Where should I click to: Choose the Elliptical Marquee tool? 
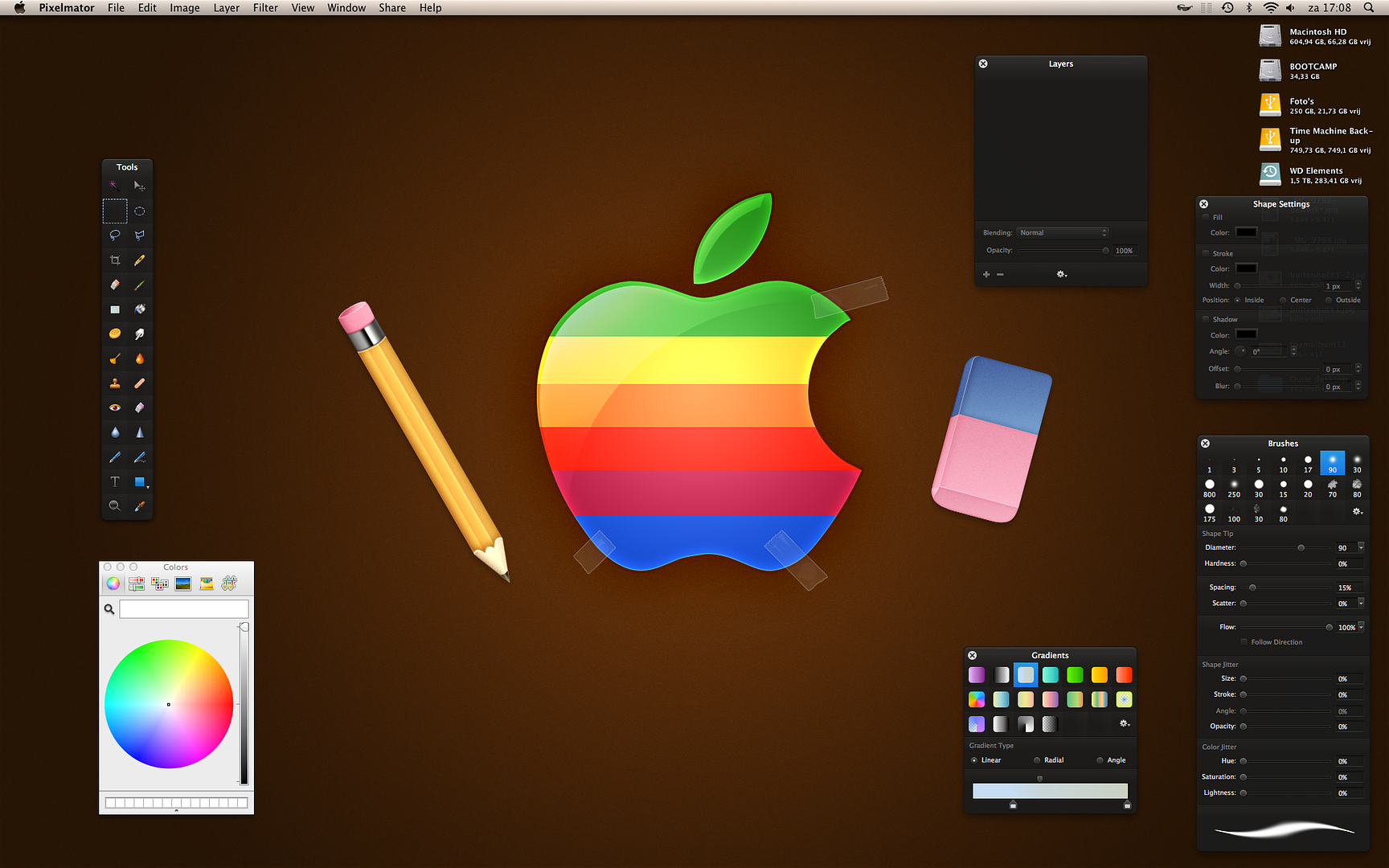click(139, 211)
